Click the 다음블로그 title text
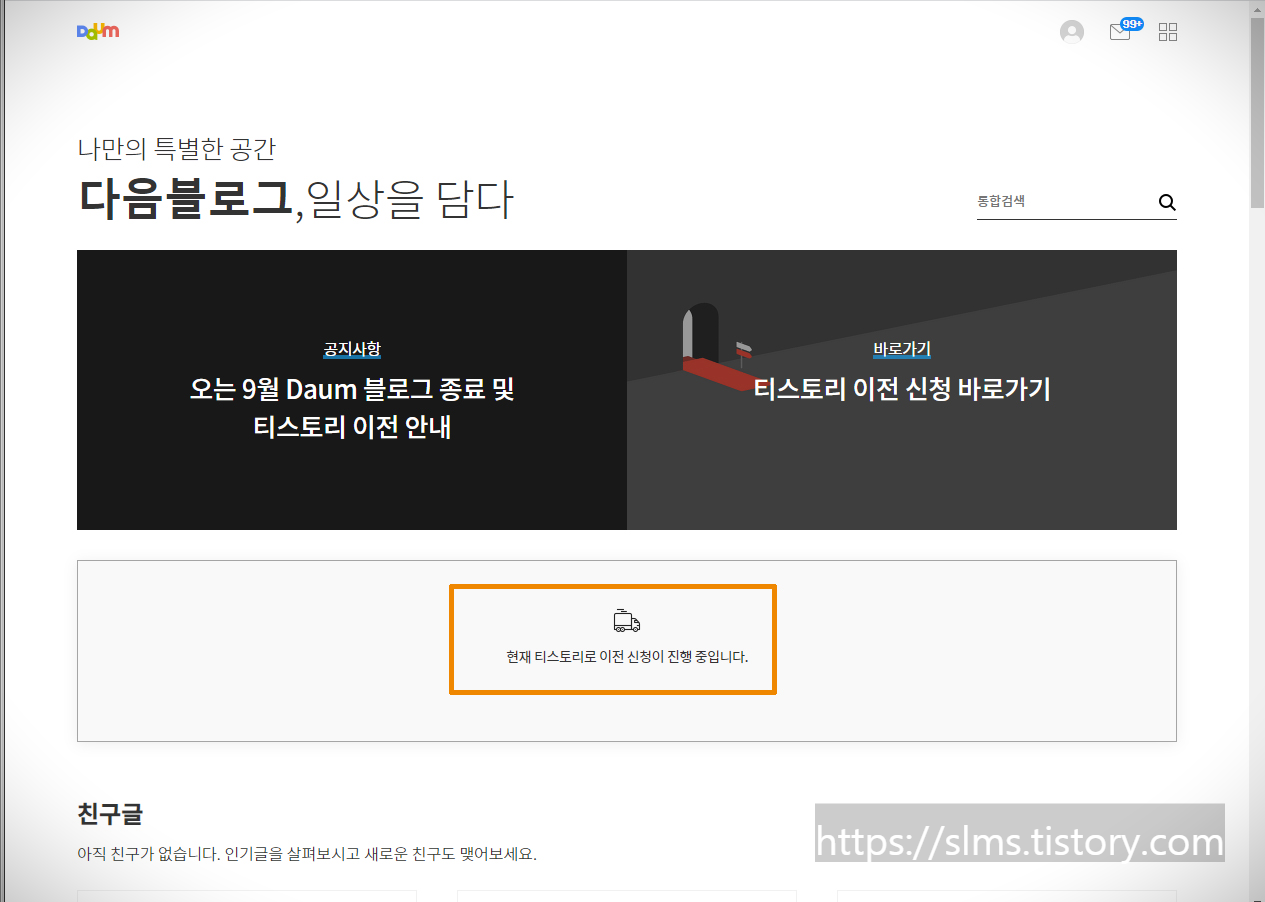 [186, 199]
